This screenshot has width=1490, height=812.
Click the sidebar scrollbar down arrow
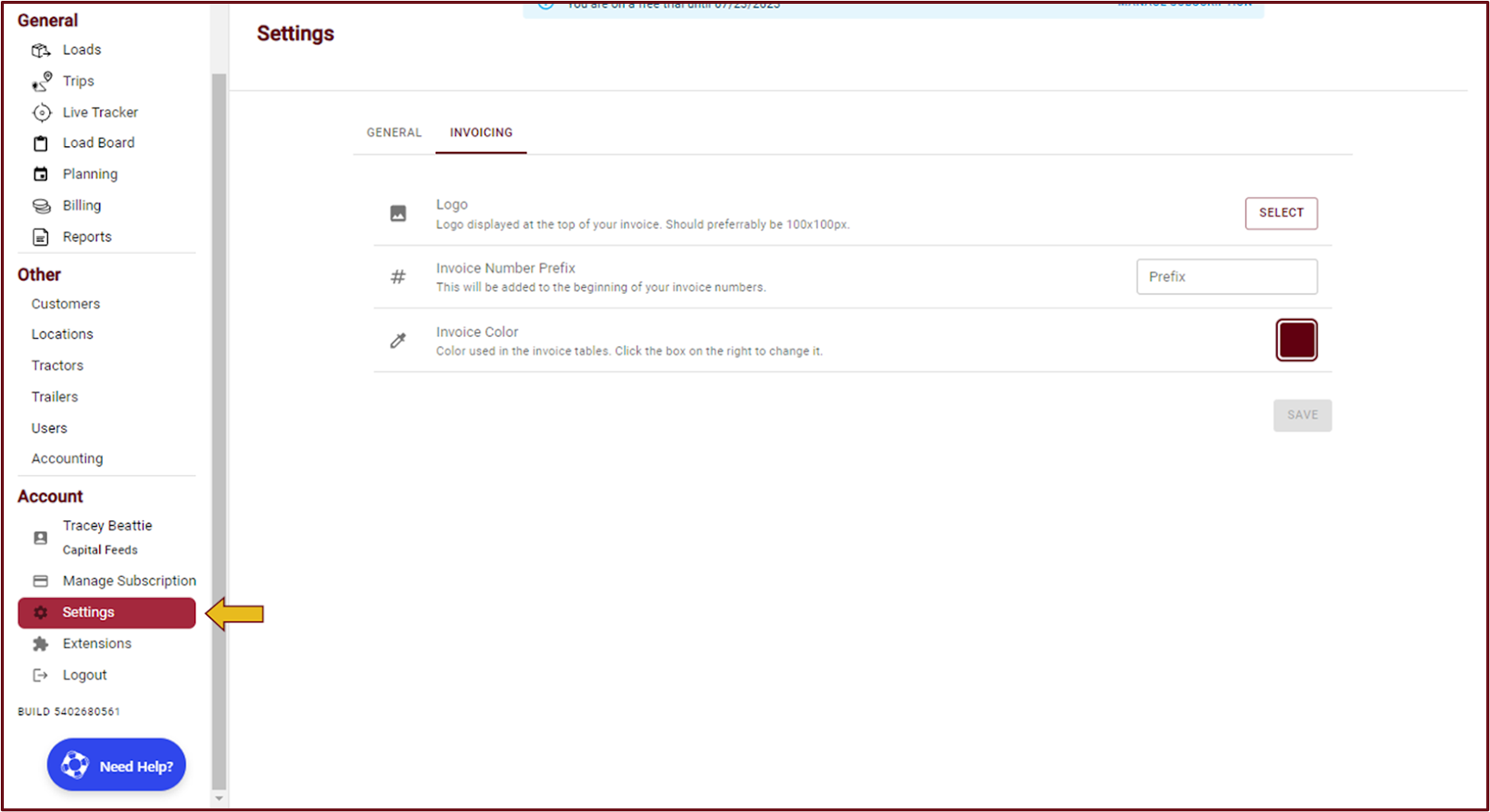click(x=219, y=799)
